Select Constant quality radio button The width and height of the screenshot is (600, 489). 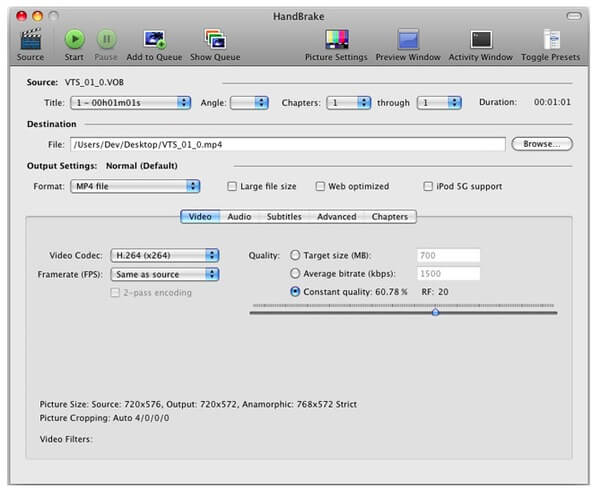pos(295,292)
